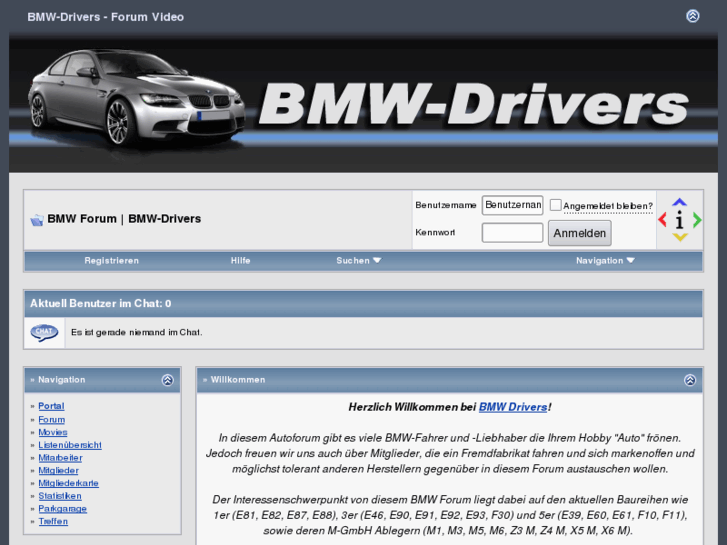Image resolution: width=727 pixels, height=545 pixels.
Task: Go to Parkgarage from the sidebar
Action: pos(62,509)
